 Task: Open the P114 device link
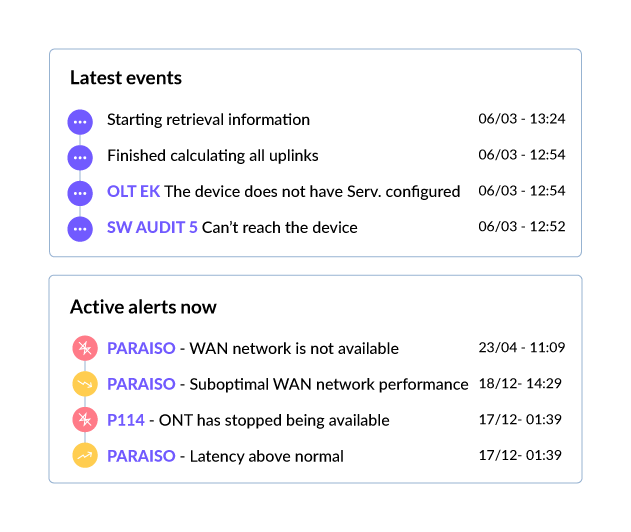click(x=126, y=420)
